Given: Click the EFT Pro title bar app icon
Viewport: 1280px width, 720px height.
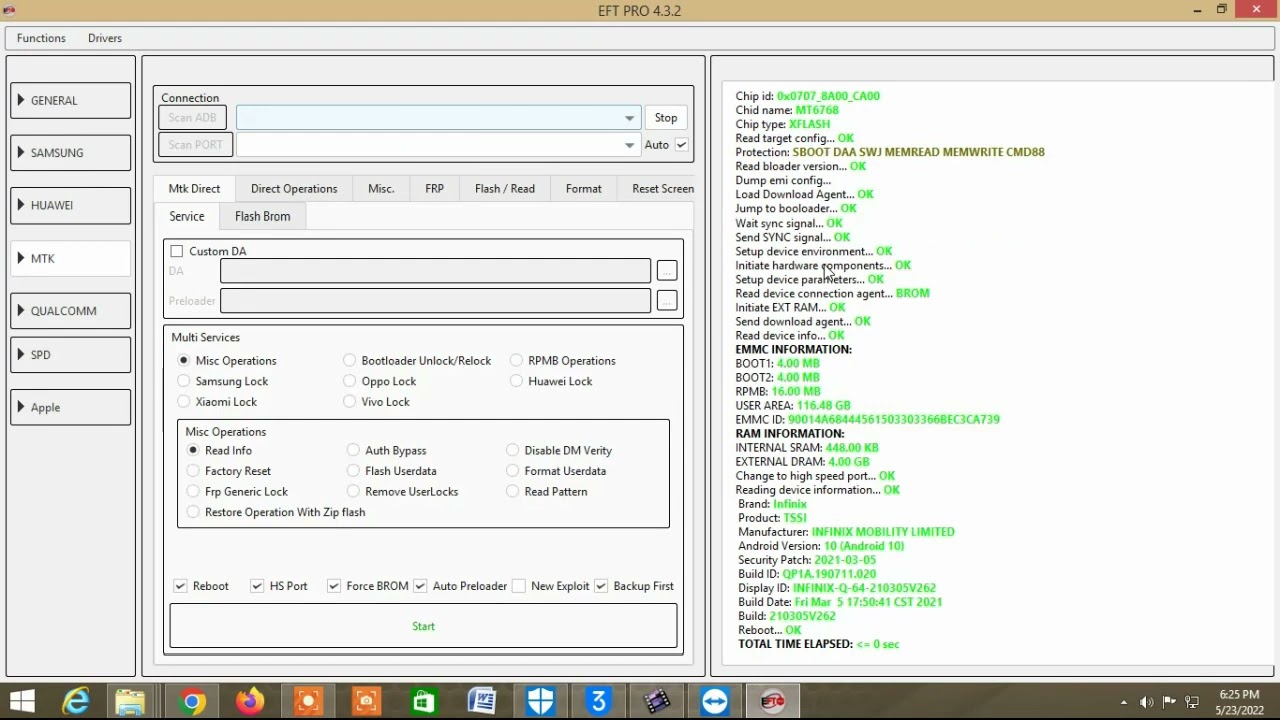Looking at the screenshot, I should 10,10.
